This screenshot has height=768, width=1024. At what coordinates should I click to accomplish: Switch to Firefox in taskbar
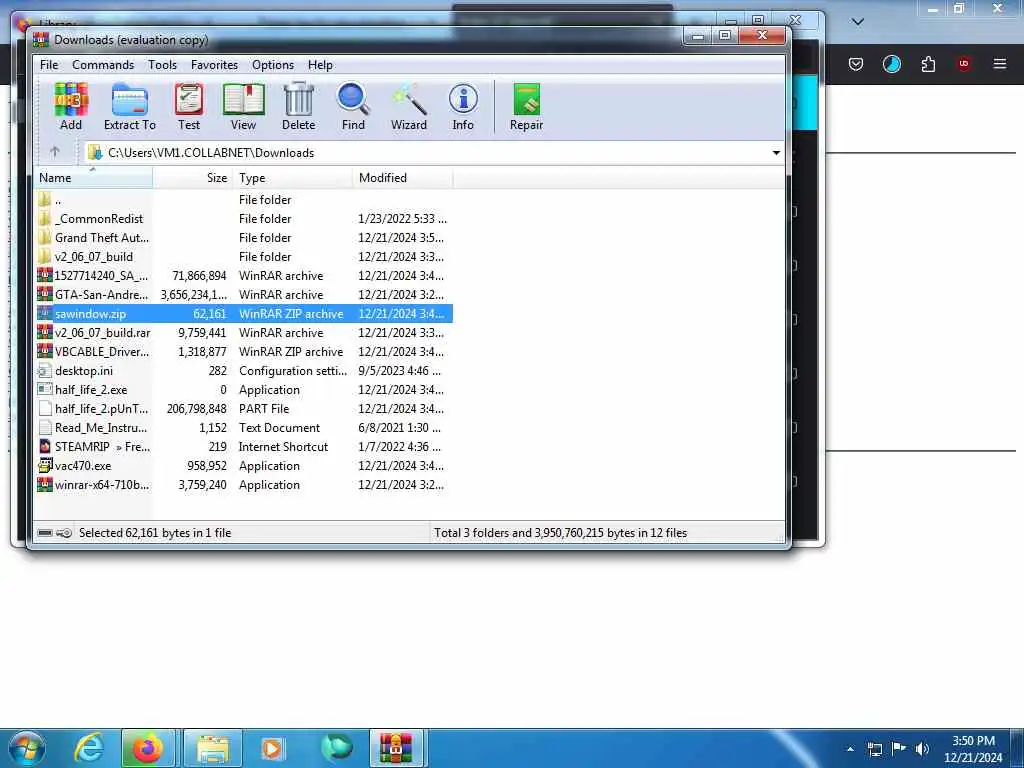point(148,748)
